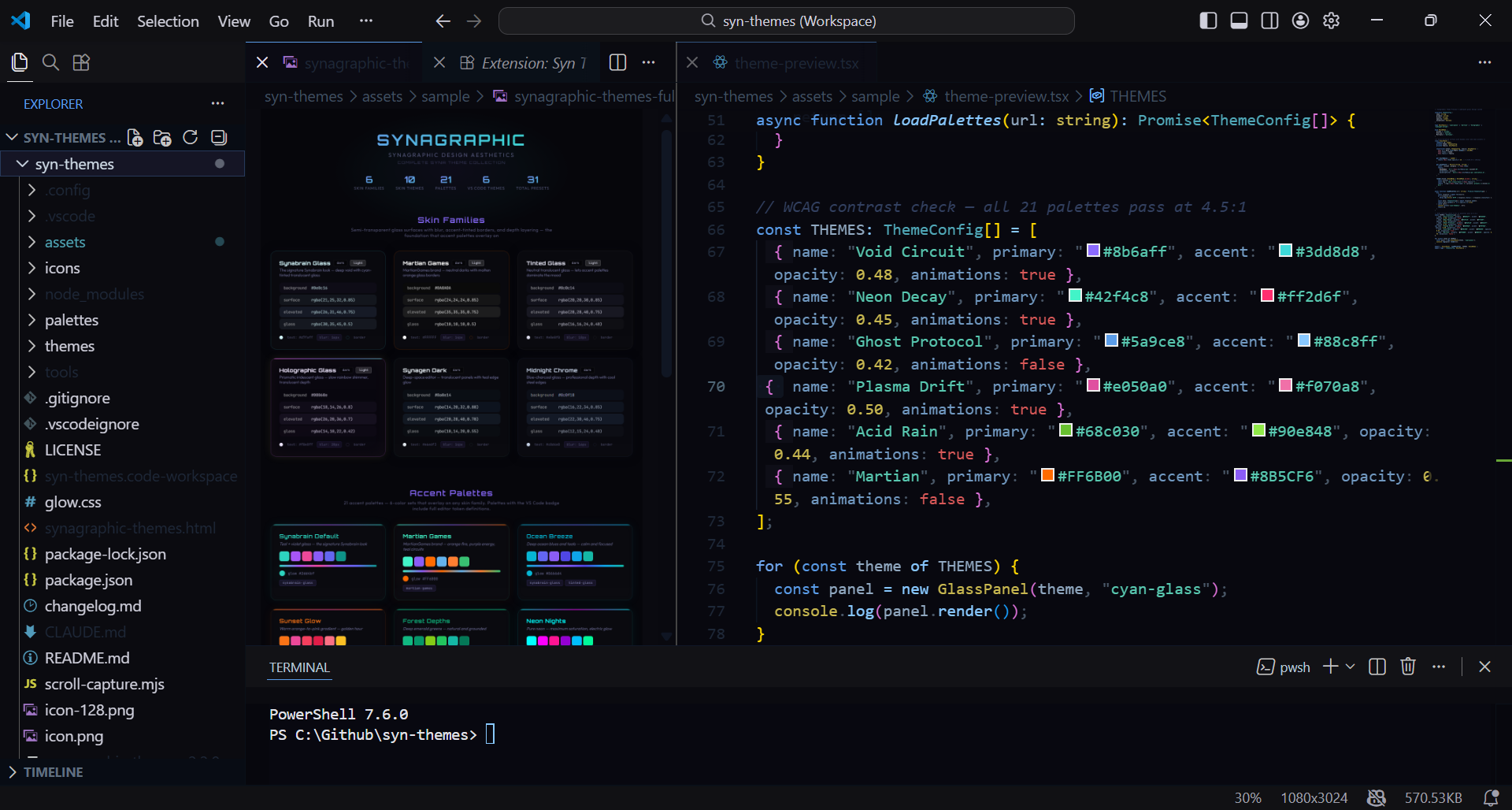
Task: Open the Edit menu
Action: click(106, 21)
